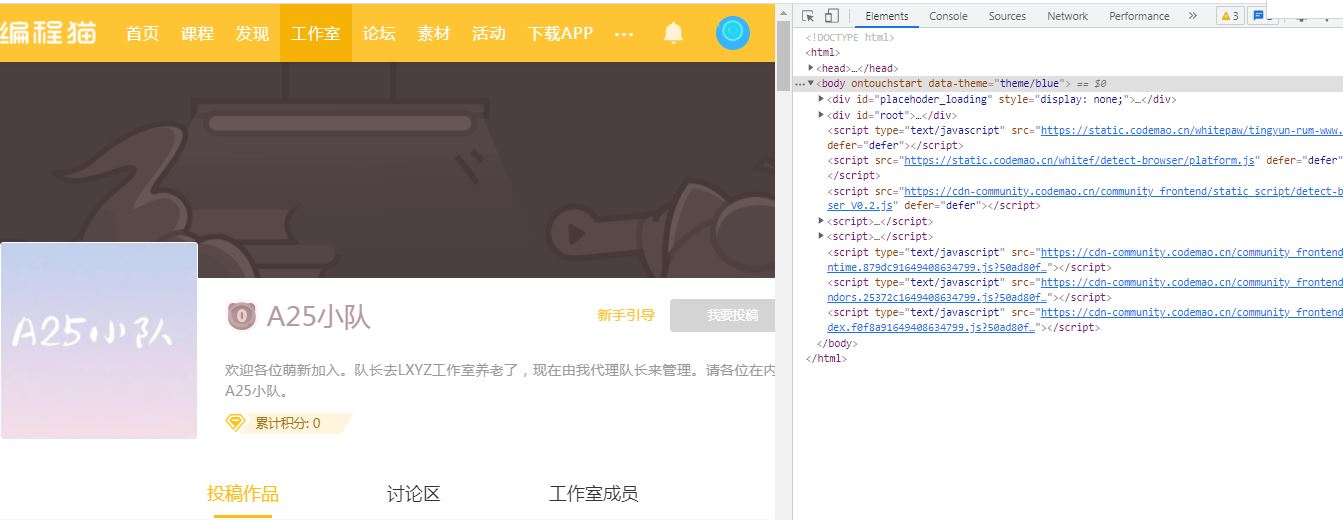
Task: Expand the head element node
Action: (x=811, y=68)
